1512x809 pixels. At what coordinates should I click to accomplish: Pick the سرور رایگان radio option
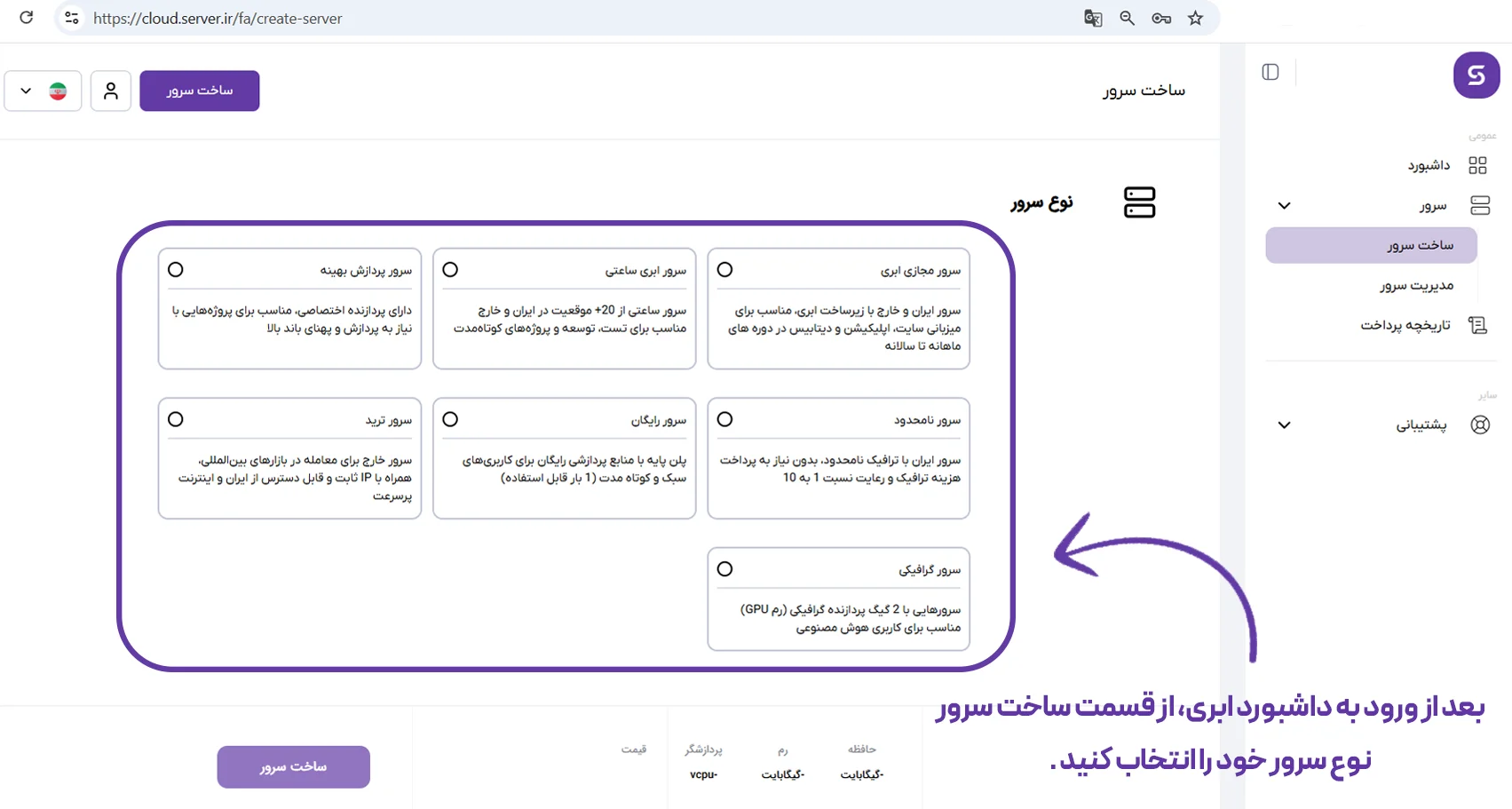coord(450,419)
